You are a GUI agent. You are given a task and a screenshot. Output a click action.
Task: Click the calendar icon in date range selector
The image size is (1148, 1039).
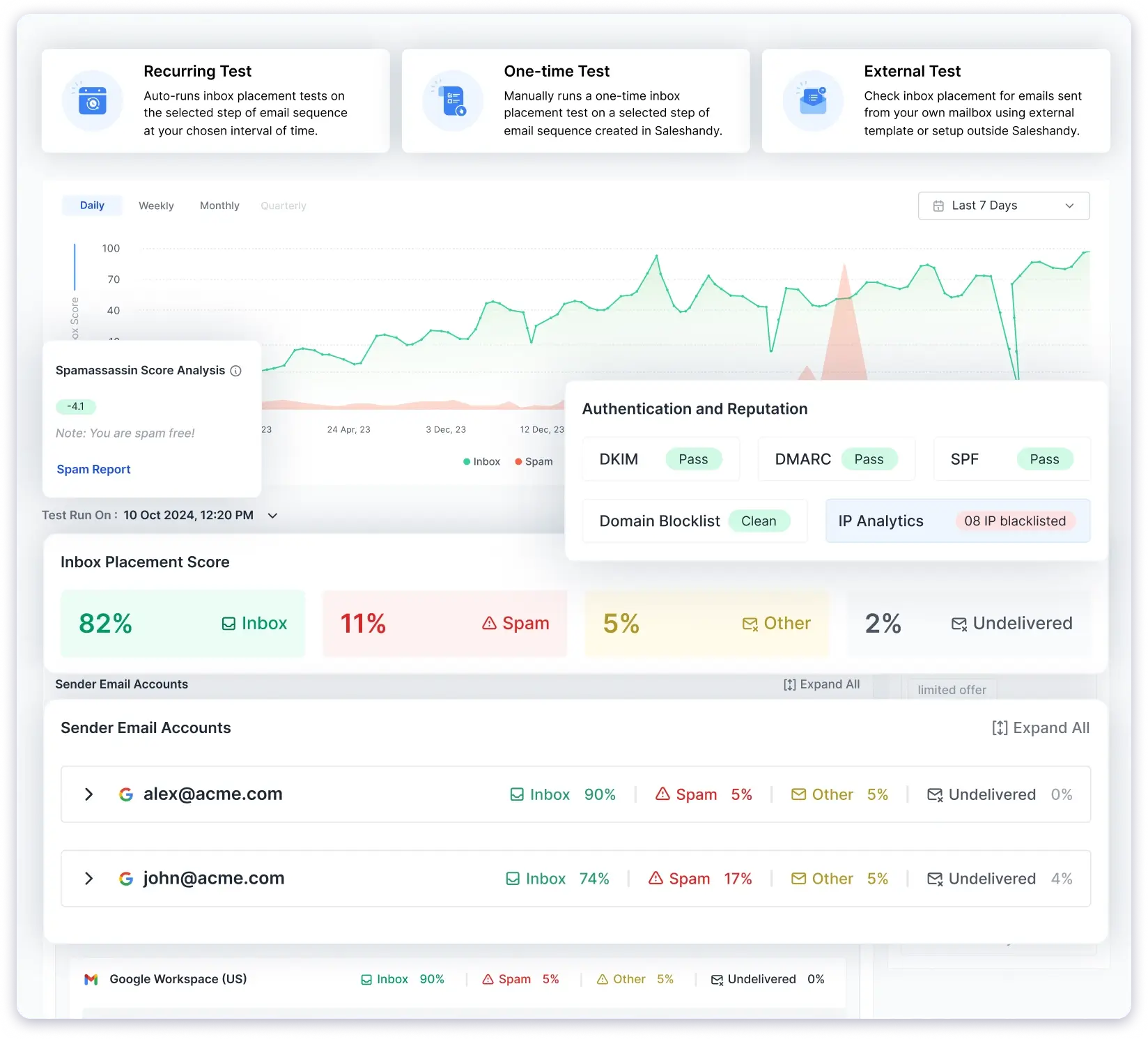[x=938, y=206]
